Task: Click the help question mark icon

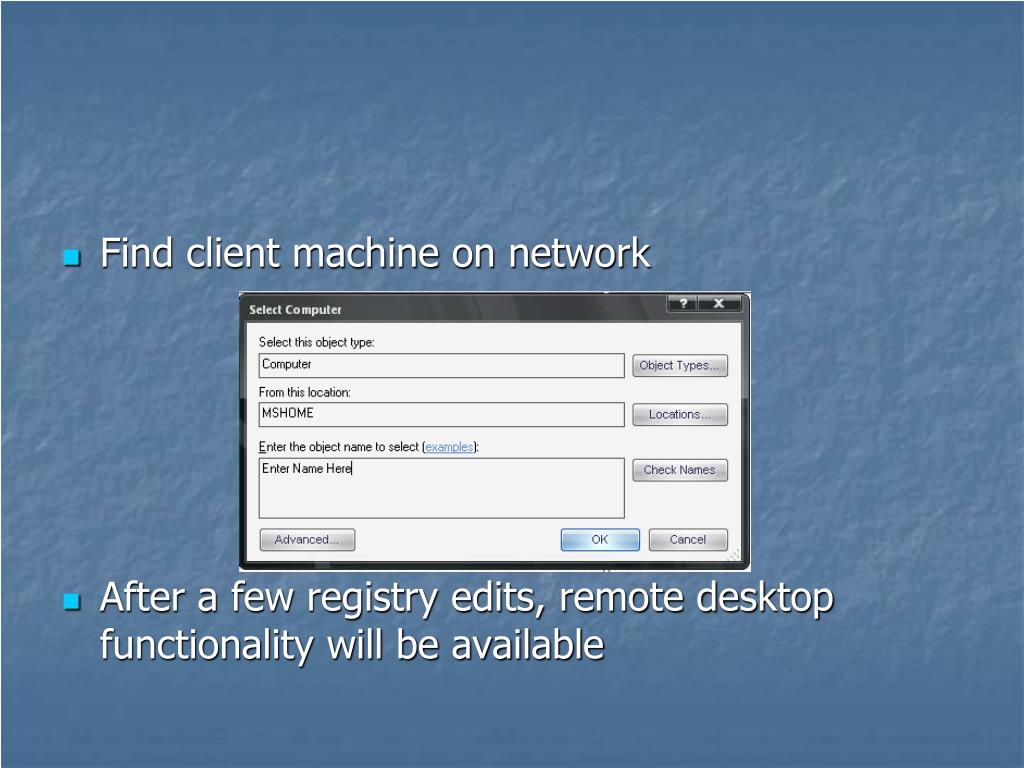Action: [683, 303]
